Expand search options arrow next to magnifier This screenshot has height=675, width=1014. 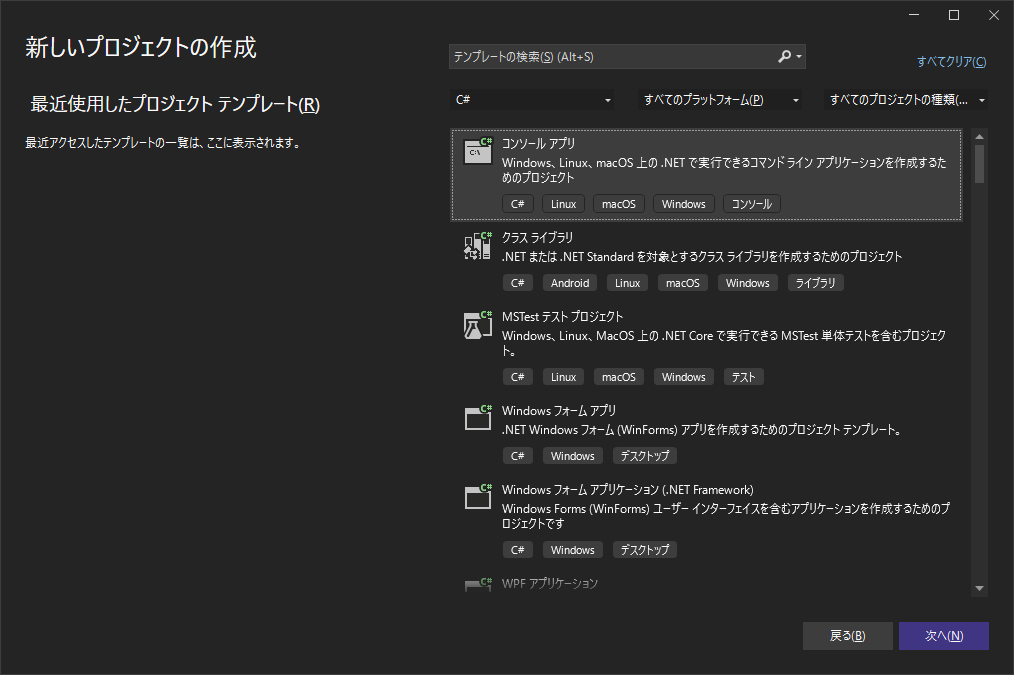click(799, 57)
